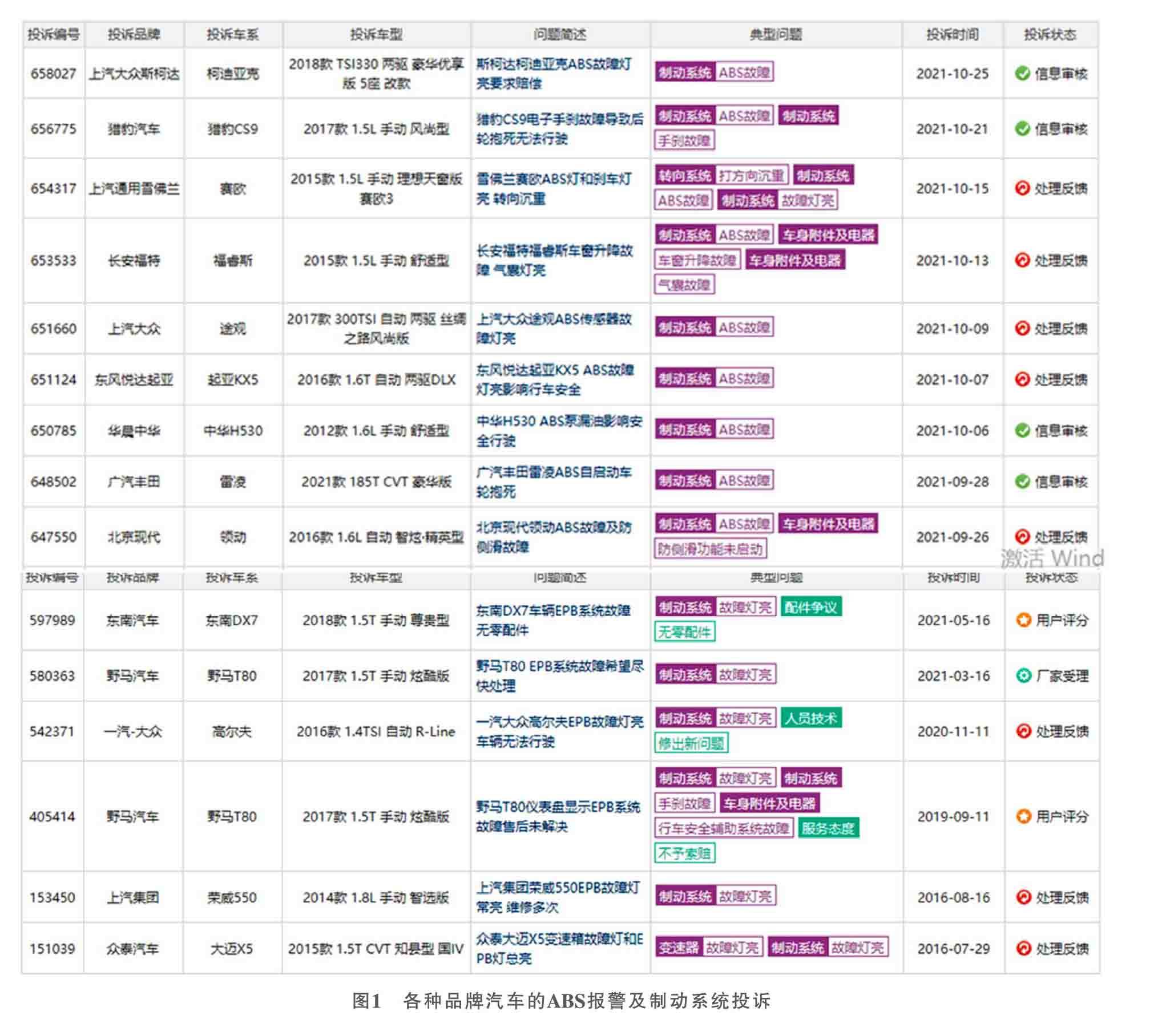The width and height of the screenshot is (1162, 1036).
Task: Select the date 2020-11-11
Action: coord(953,731)
